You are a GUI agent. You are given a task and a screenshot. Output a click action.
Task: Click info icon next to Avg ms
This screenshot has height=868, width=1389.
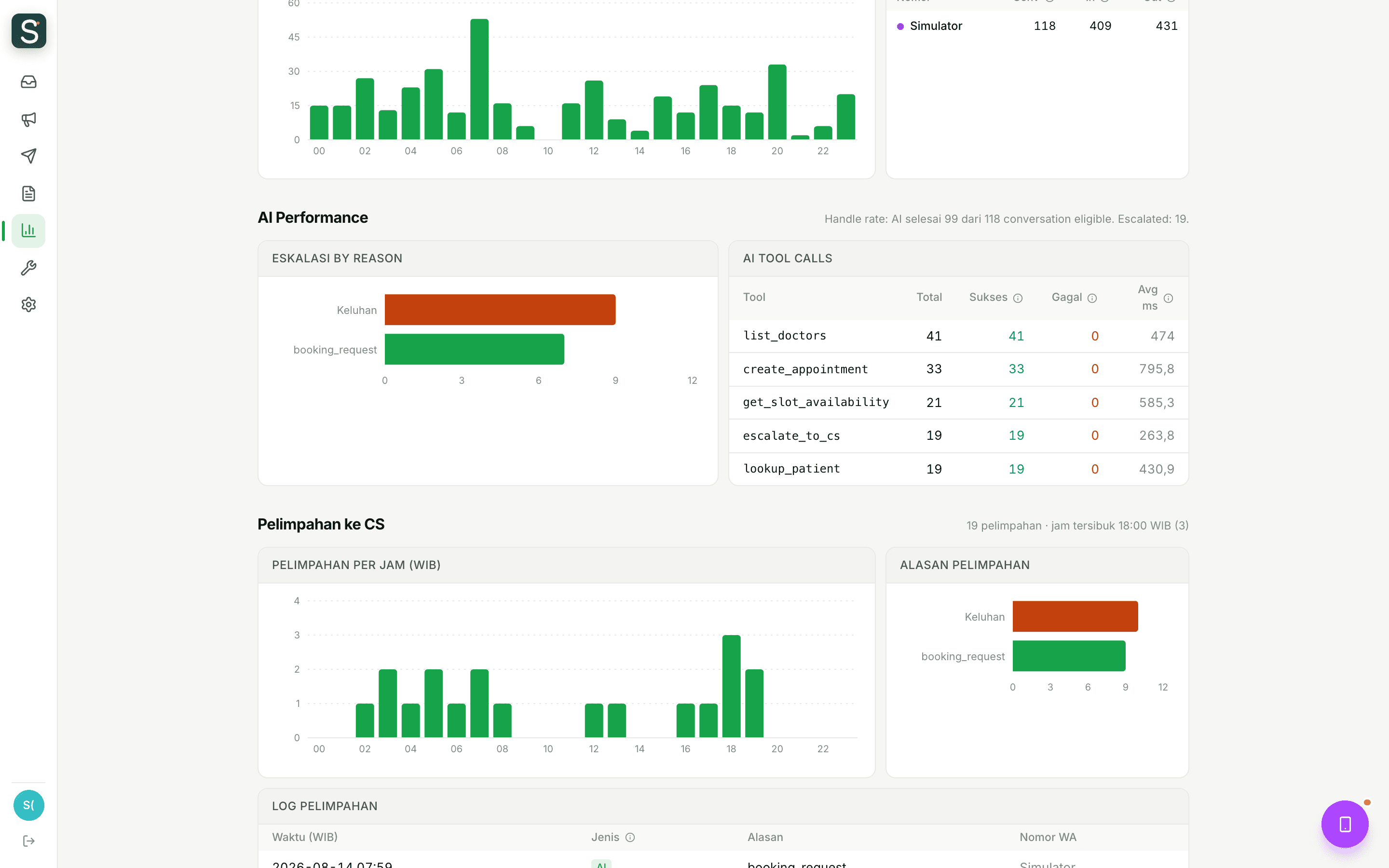1168,298
